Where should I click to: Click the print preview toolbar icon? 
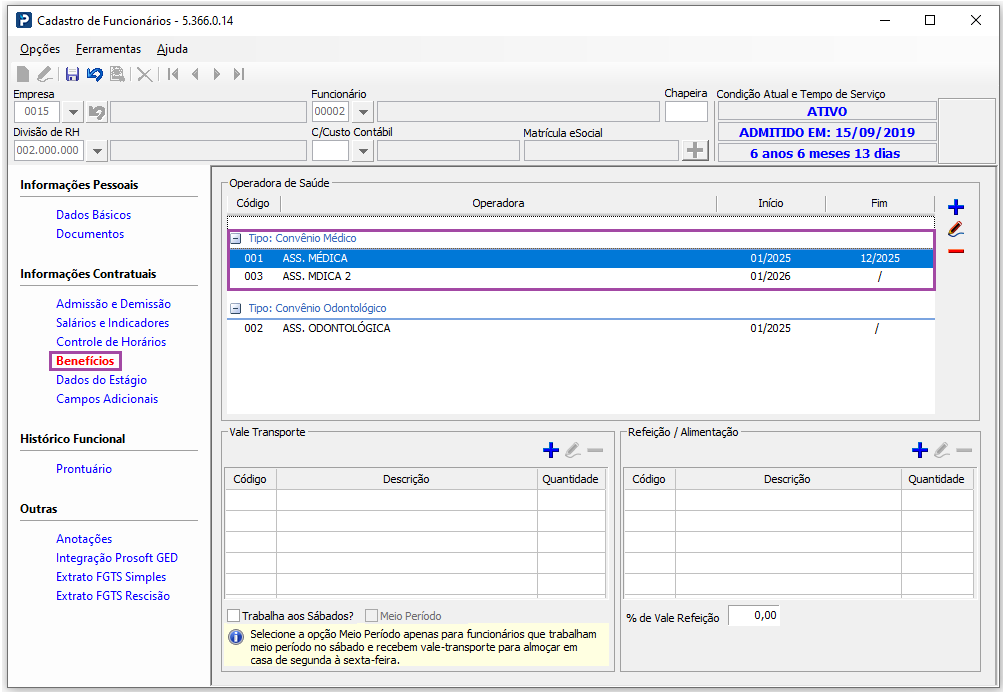tap(117, 74)
